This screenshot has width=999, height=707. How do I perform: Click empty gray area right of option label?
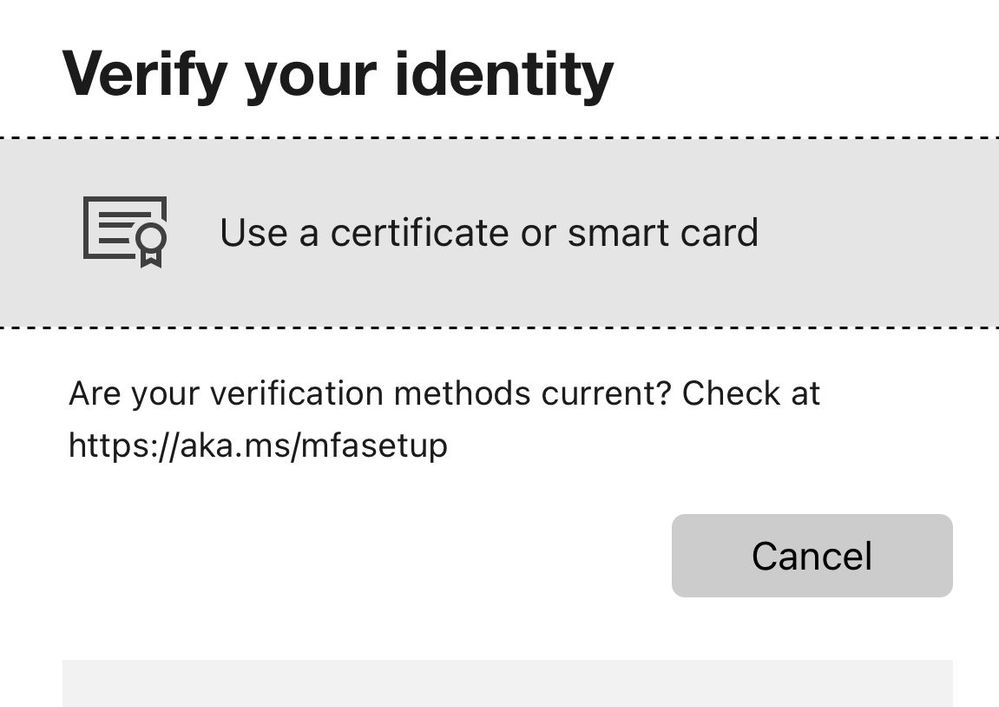pyautogui.click(x=879, y=232)
